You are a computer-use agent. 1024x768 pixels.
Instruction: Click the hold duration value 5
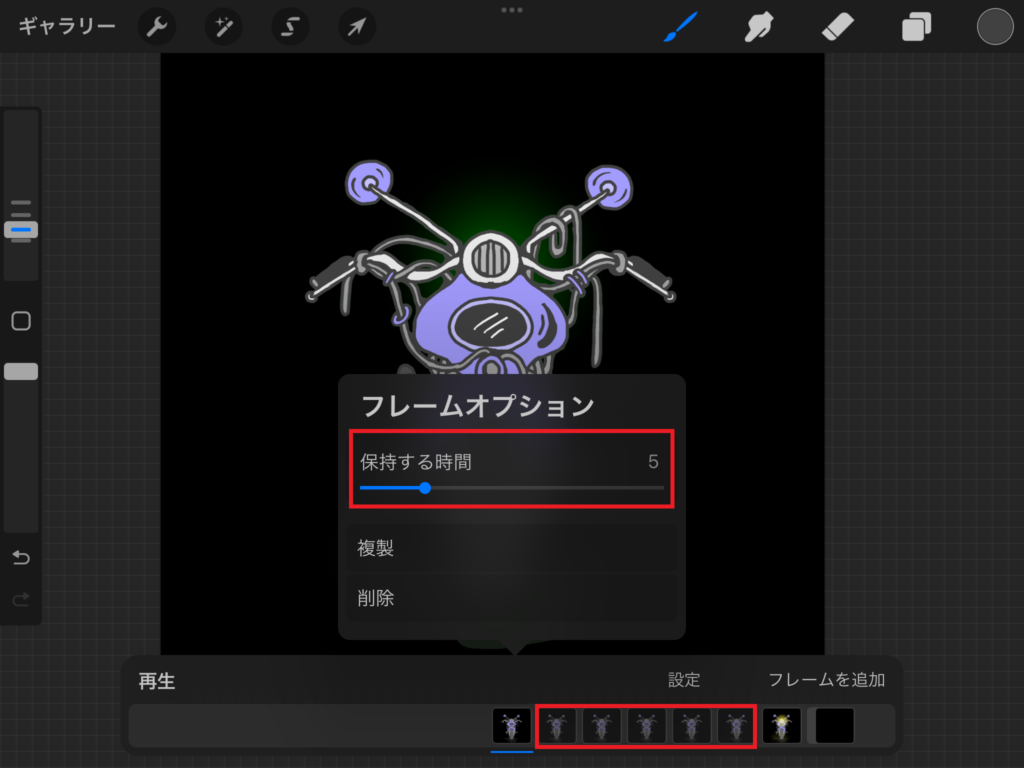[653, 462]
